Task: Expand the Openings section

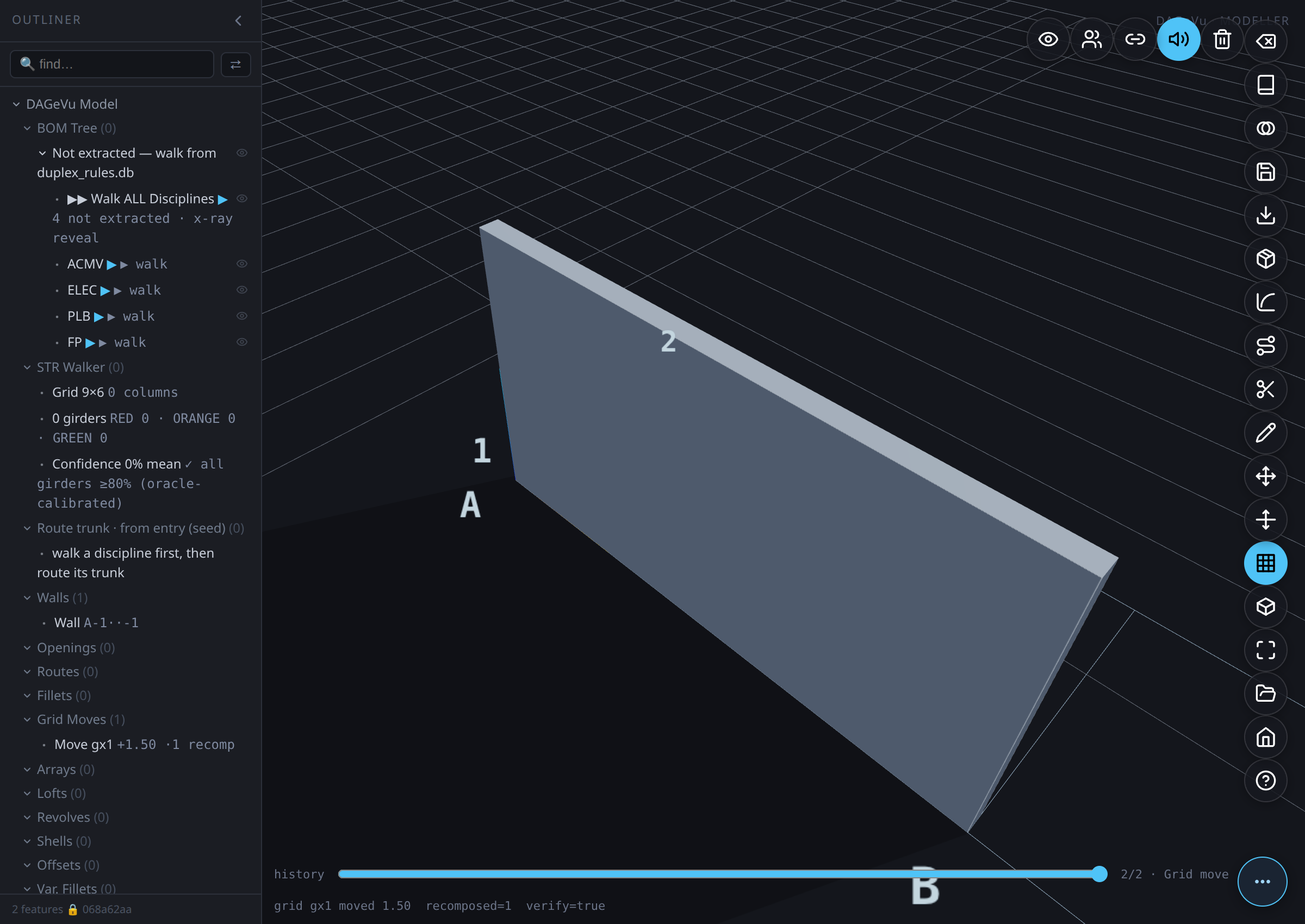Action: pyautogui.click(x=27, y=648)
